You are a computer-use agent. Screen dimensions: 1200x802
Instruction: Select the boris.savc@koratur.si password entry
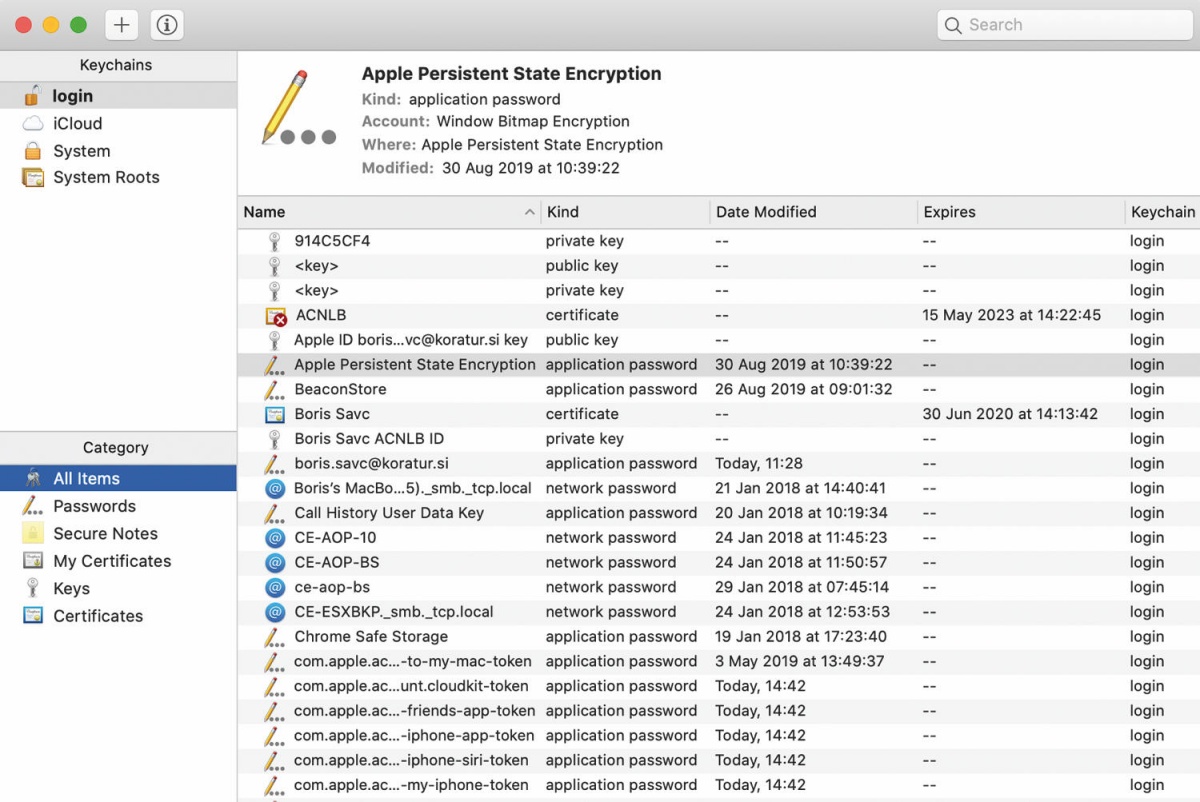[x=719, y=464]
